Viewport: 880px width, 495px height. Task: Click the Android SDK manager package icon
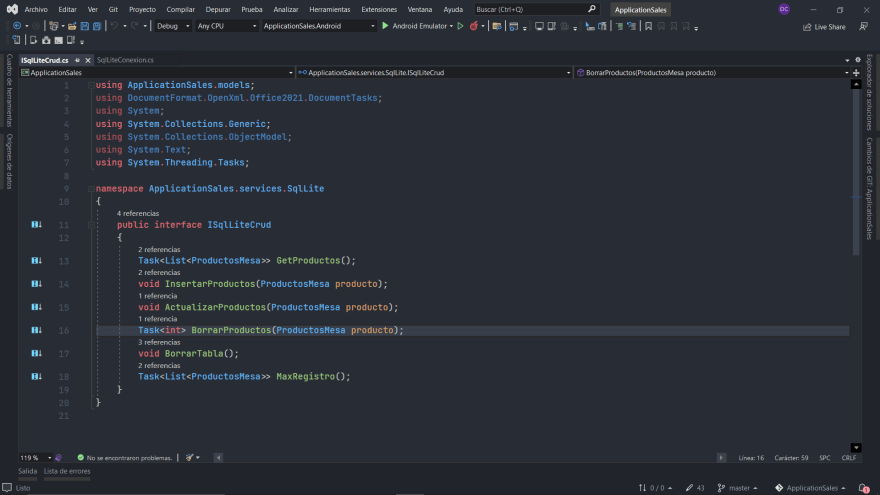(x=46, y=40)
